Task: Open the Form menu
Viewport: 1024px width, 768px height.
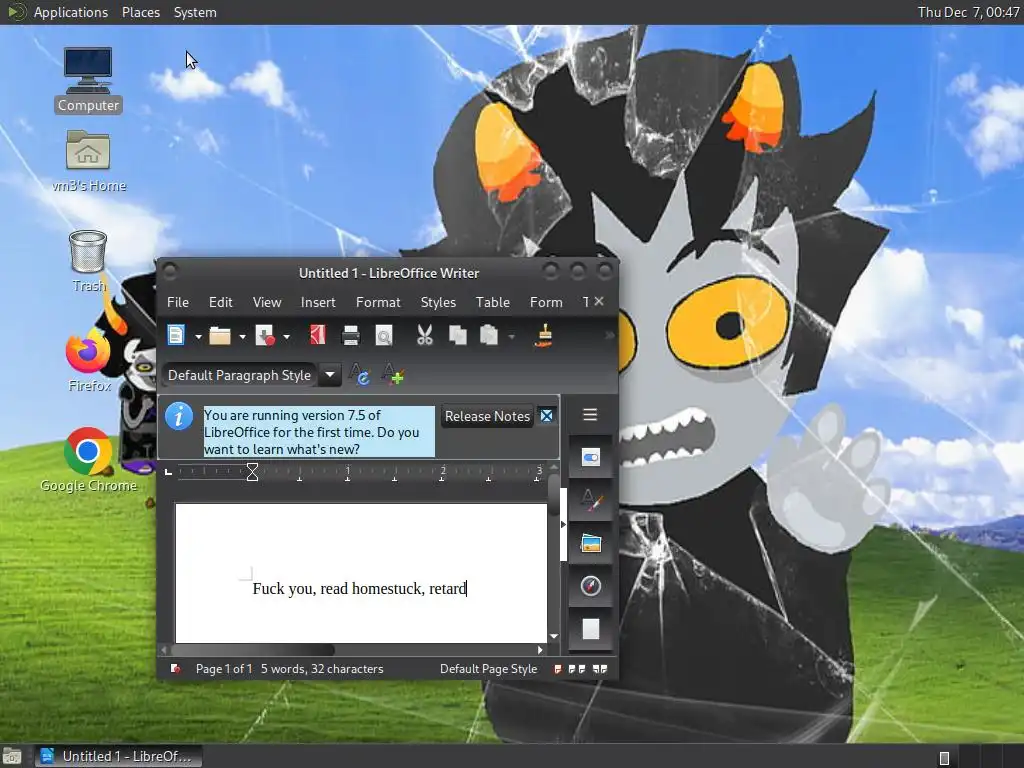Action: click(x=546, y=302)
